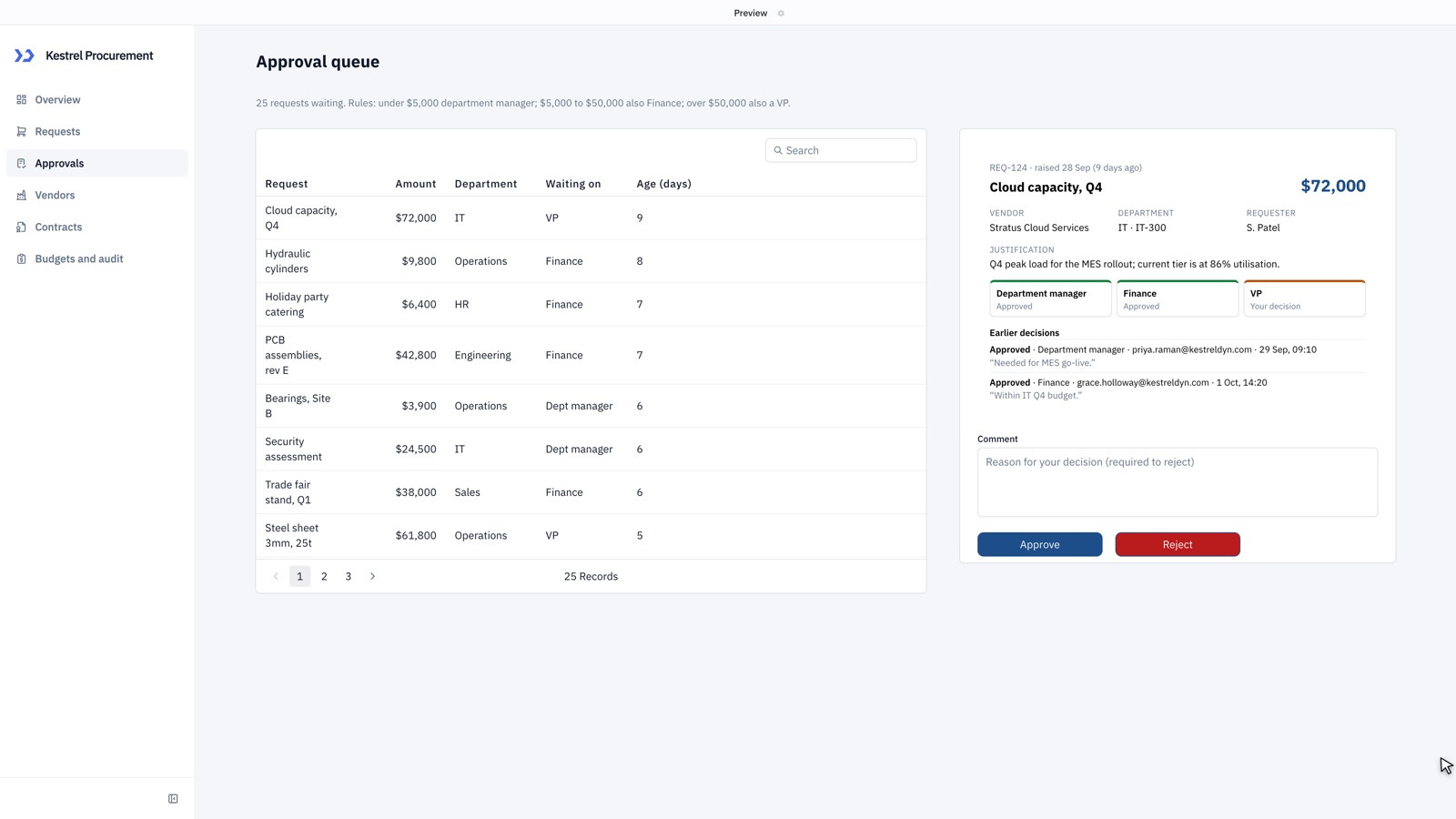Select the Bearings, Site B request
The height and width of the screenshot is (819, 1456).
[x=591, y=406]
